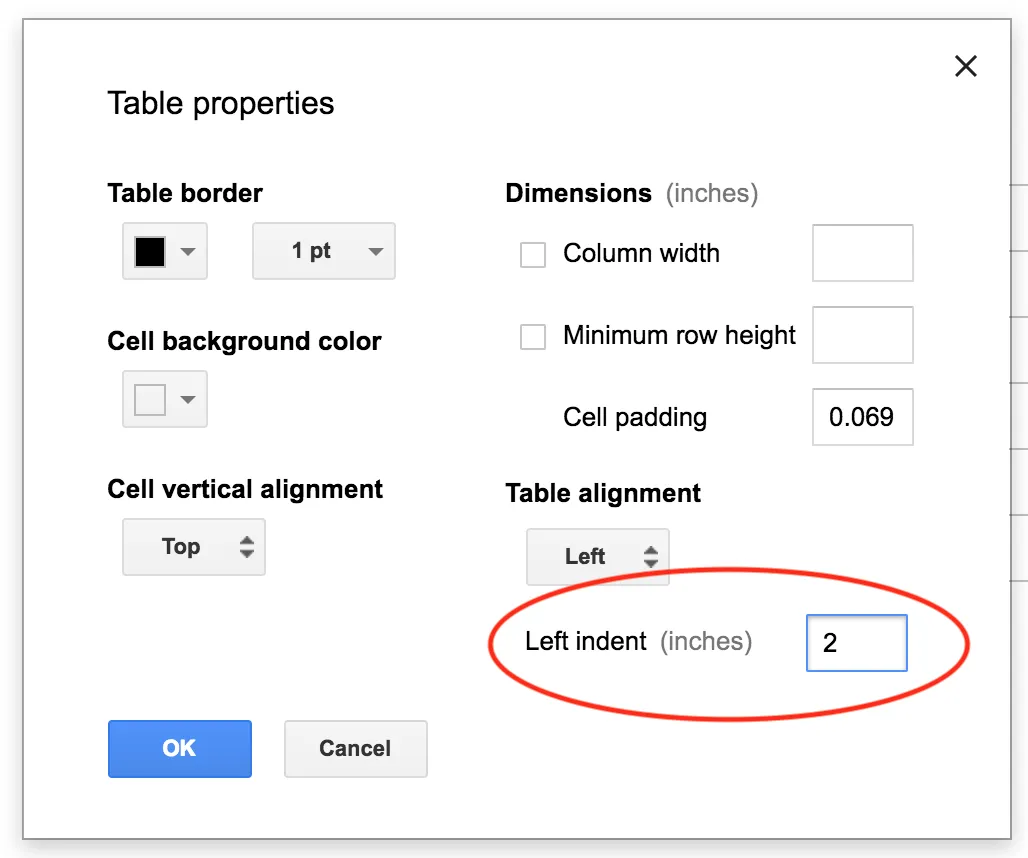Open the table border color dropdown arrow
Screen dimensions: 1028x858
tap(187, 252)
